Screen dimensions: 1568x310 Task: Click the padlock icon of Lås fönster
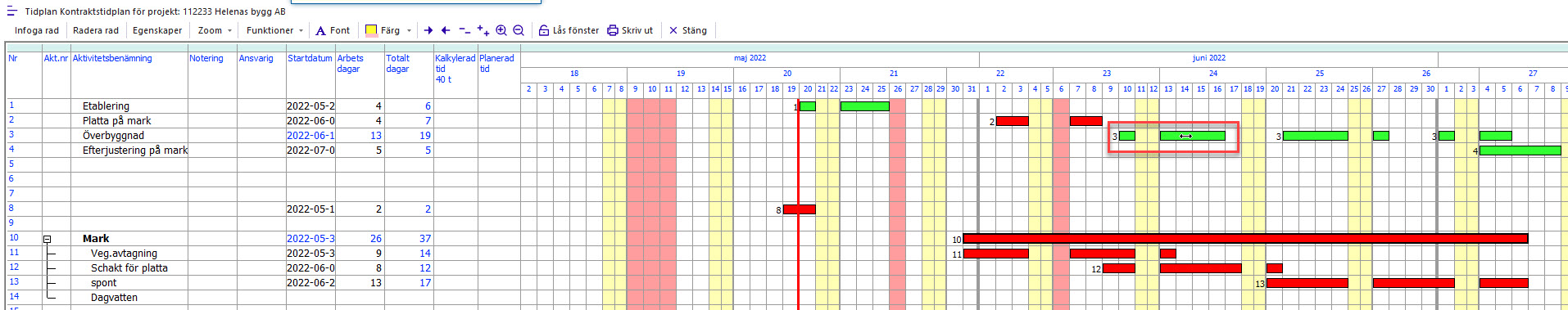(x=544, y=30)
